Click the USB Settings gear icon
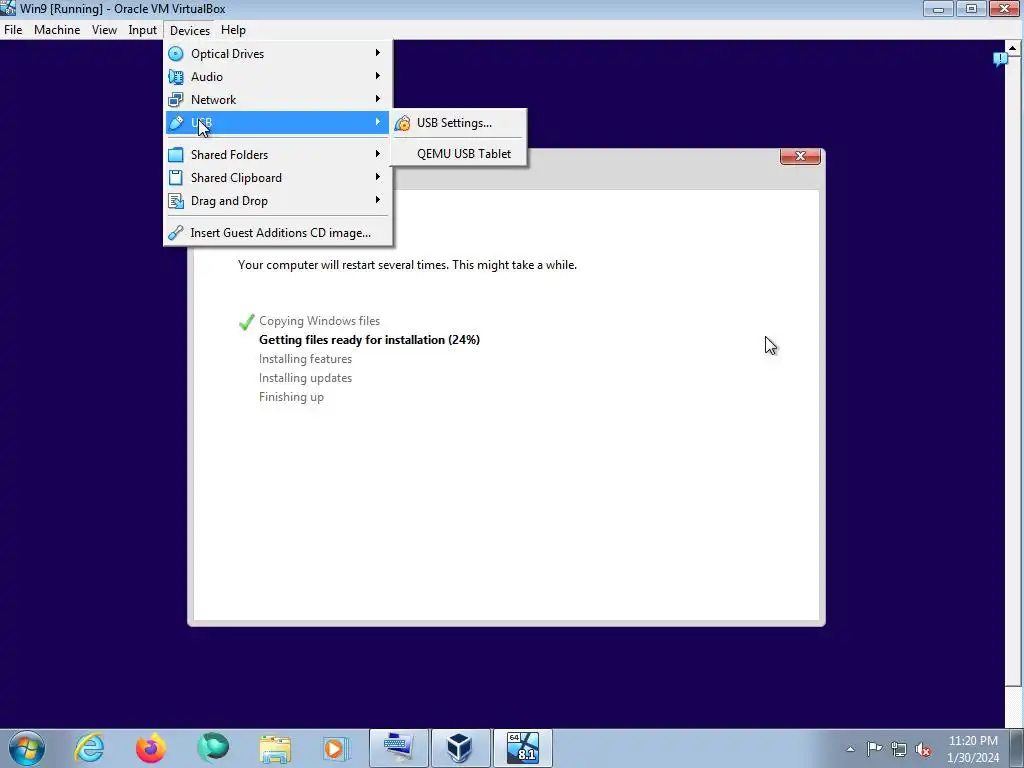The width and height of the screenshot is (1024, 768). tap(403, 123)
